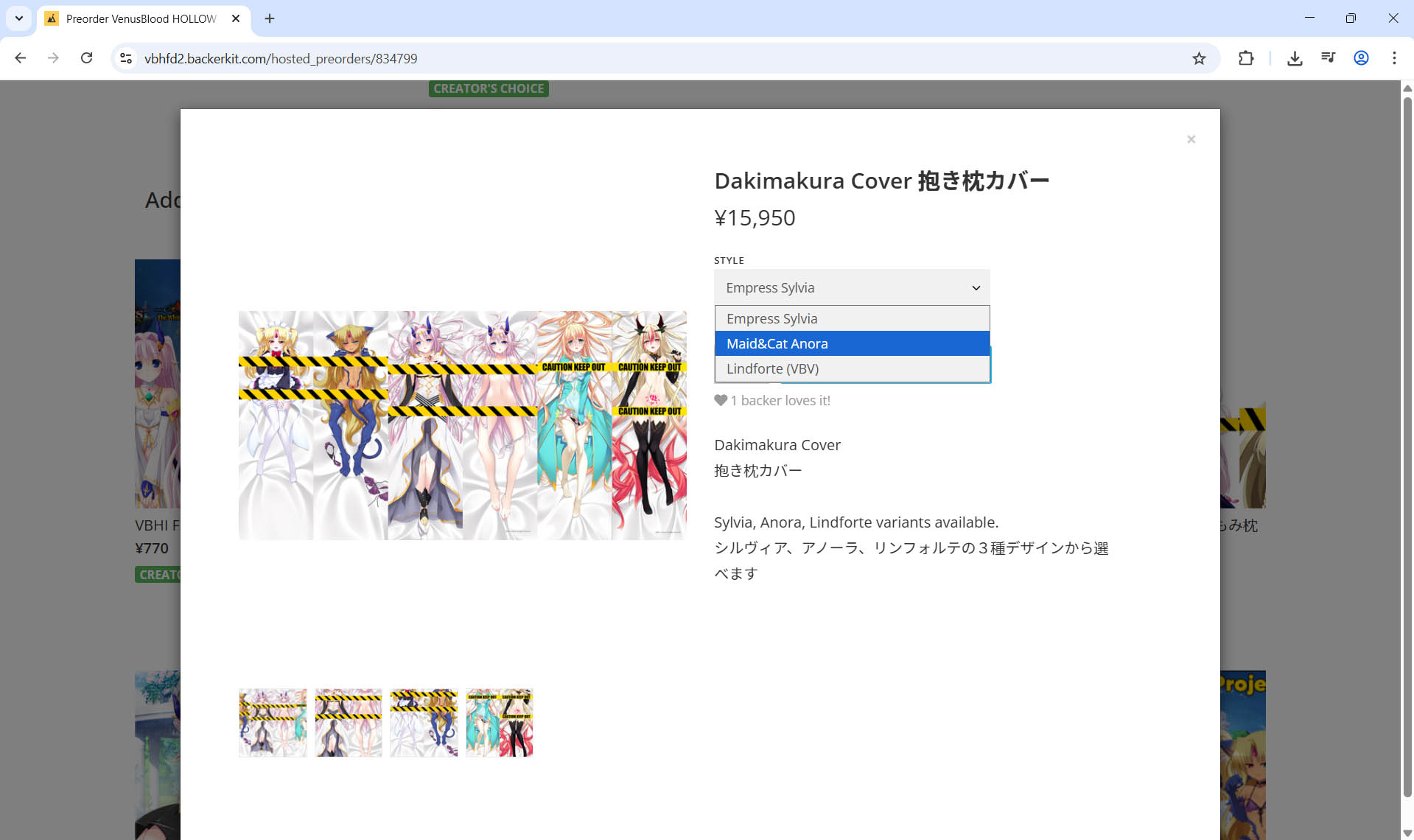Reload the current page
1414x840 pixels.
pyautogui.click(x=86, y=58)
